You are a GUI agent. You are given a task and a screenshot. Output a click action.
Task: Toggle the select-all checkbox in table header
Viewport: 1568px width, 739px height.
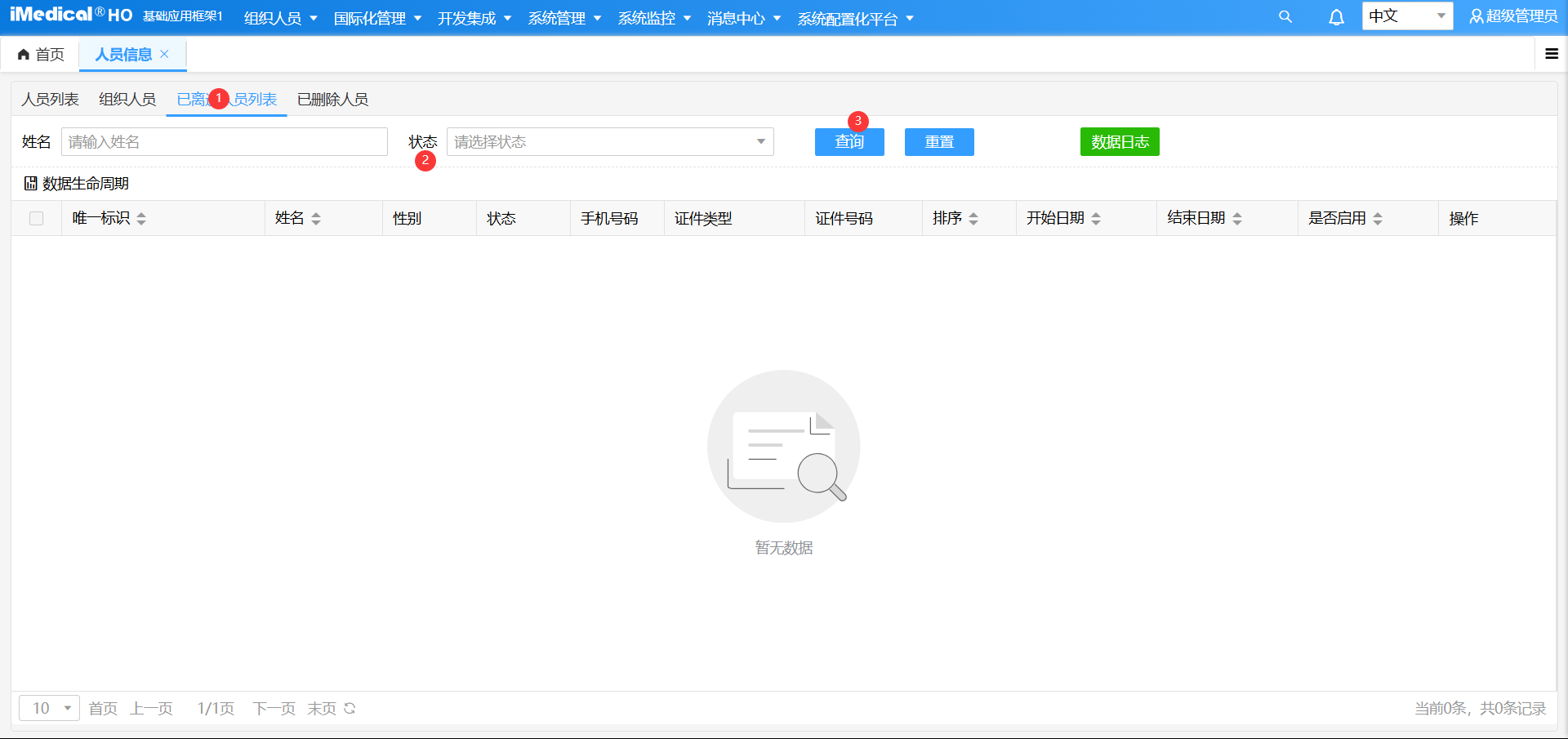tap(36, 218)
